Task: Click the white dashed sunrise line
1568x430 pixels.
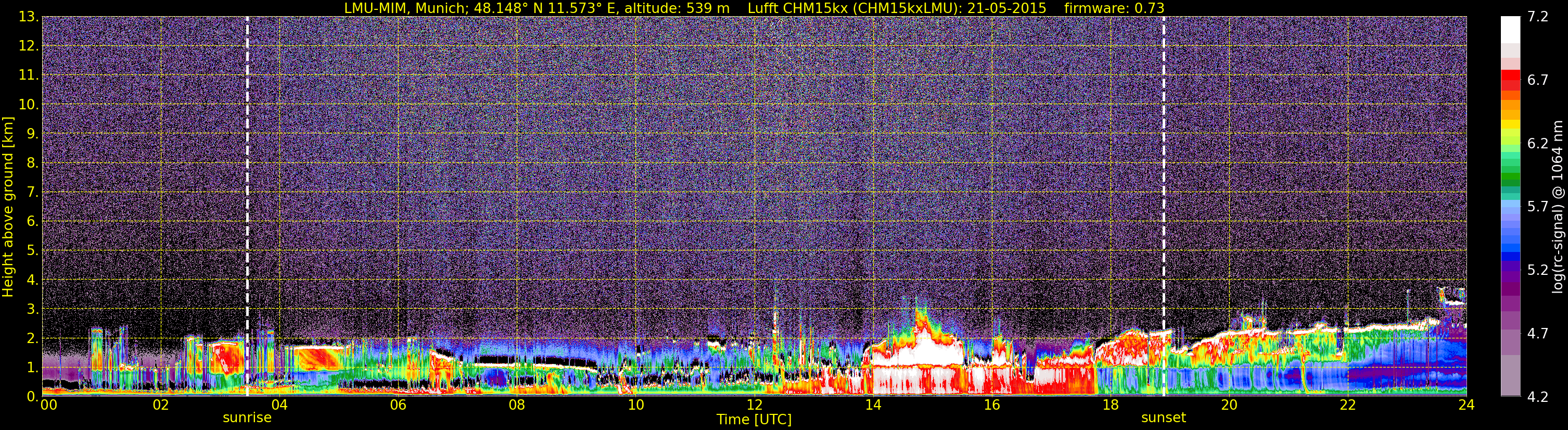Action: [x=247, y=207]
